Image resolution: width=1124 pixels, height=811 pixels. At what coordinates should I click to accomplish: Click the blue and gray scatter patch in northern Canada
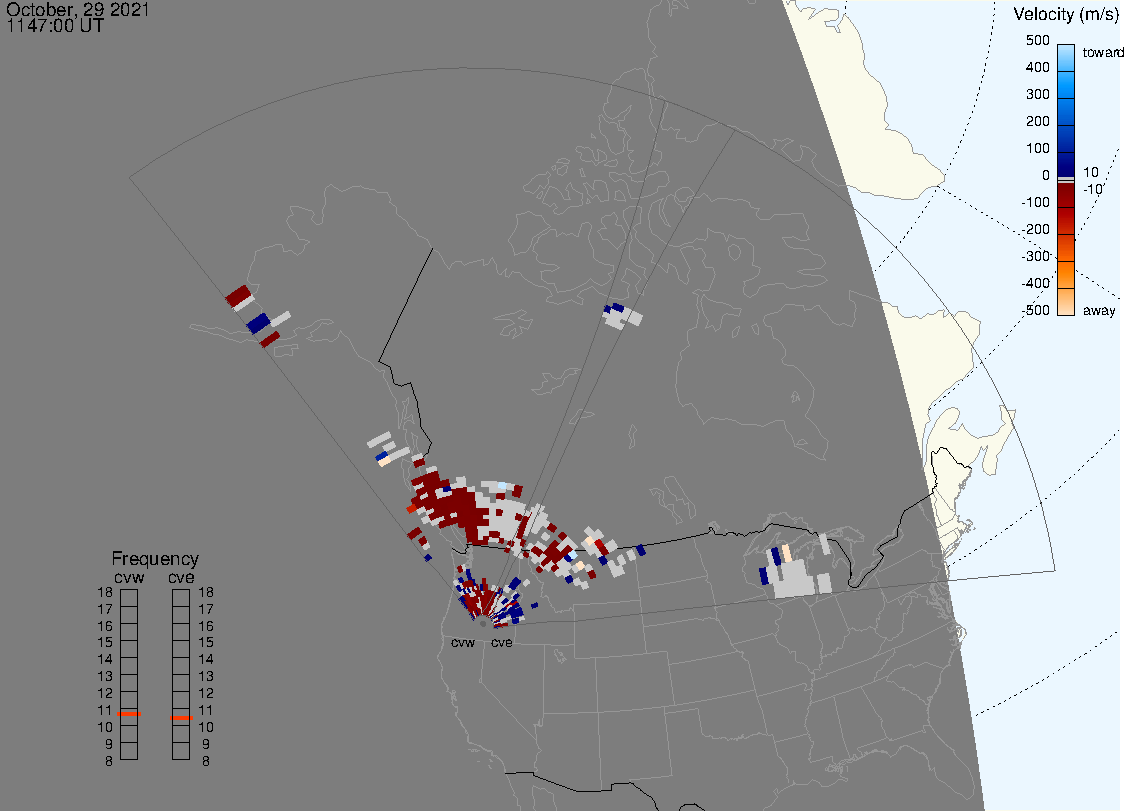coord(621,316)
